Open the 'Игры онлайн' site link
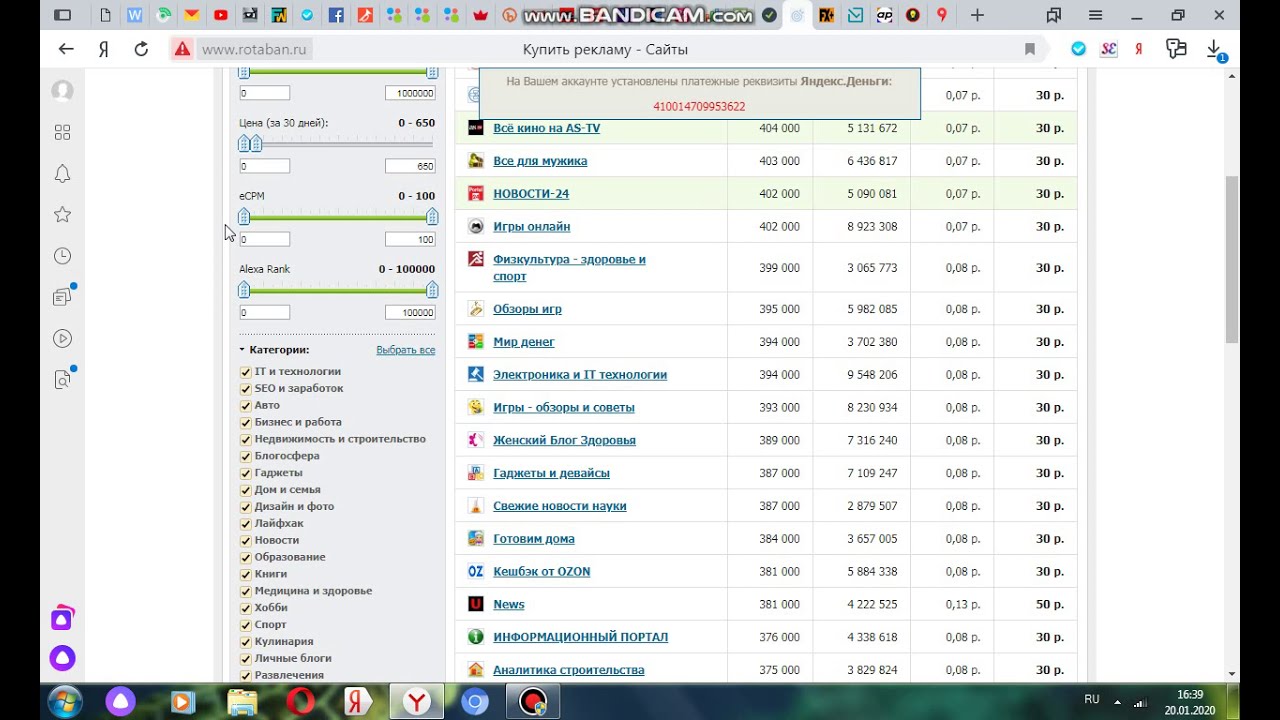The height and width of the screenshot is (720, 1280). [531, 227]
